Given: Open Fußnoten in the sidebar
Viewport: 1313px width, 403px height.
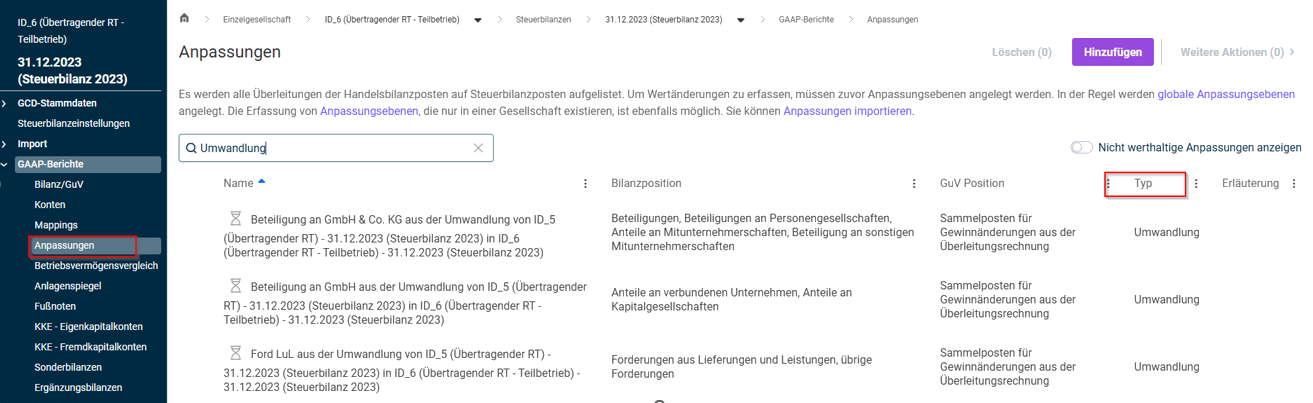Looking at the screenshot, I should [55, 307].
